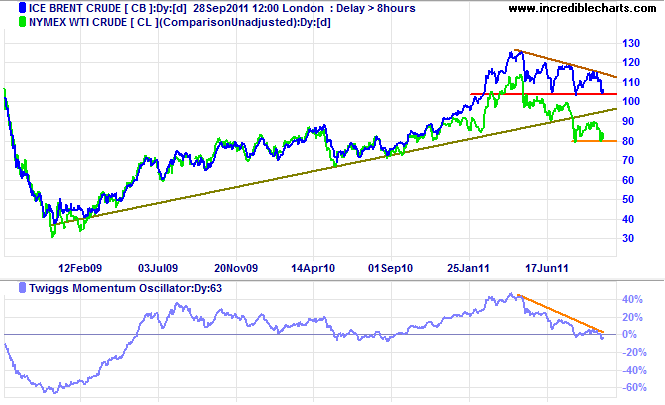
Task: Click the Twiggs Momentum Oscillator legend swatch
Action: point(22,288)
